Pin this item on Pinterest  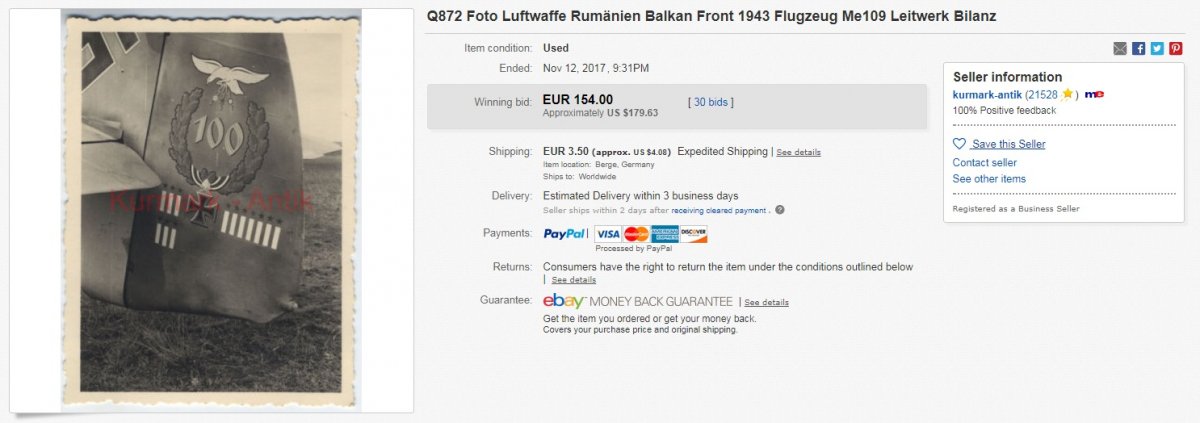pos(1175,48)
